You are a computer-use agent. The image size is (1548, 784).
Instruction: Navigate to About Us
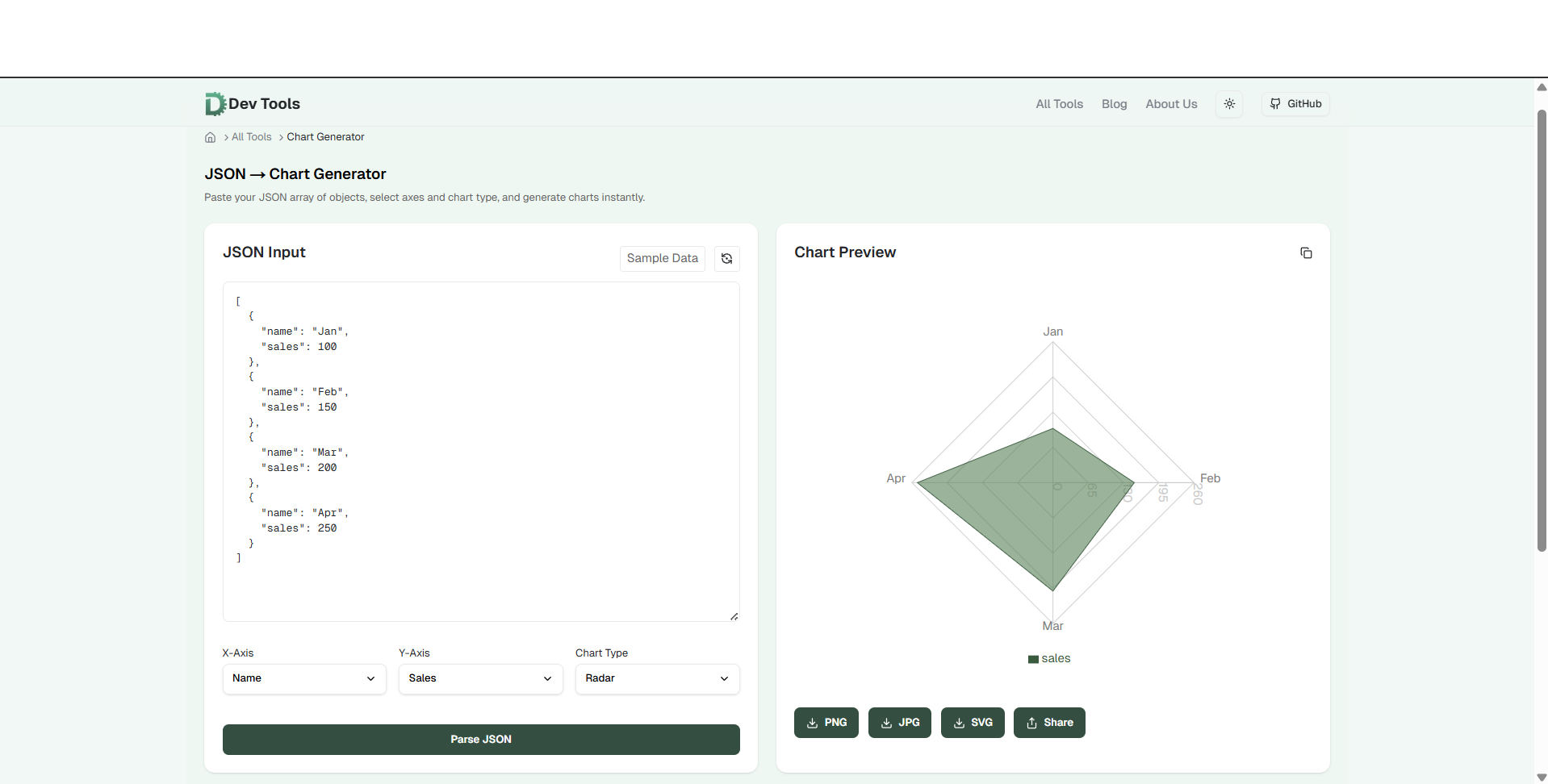coord(1170,103)
